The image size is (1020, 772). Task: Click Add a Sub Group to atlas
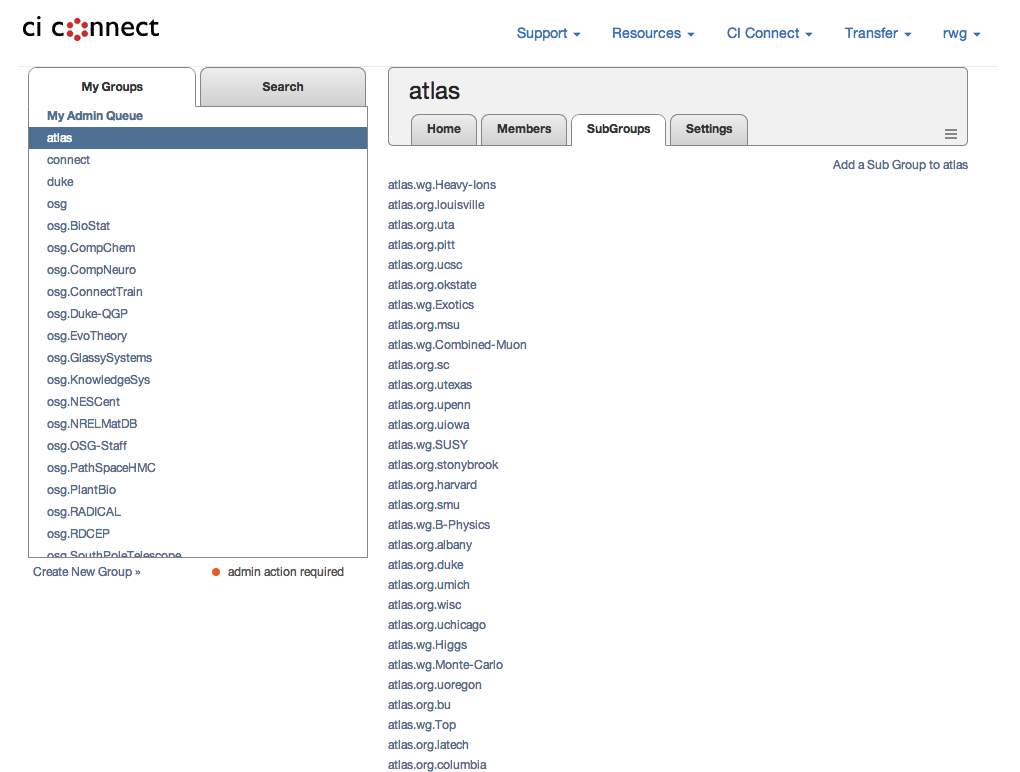coord(900,165)
